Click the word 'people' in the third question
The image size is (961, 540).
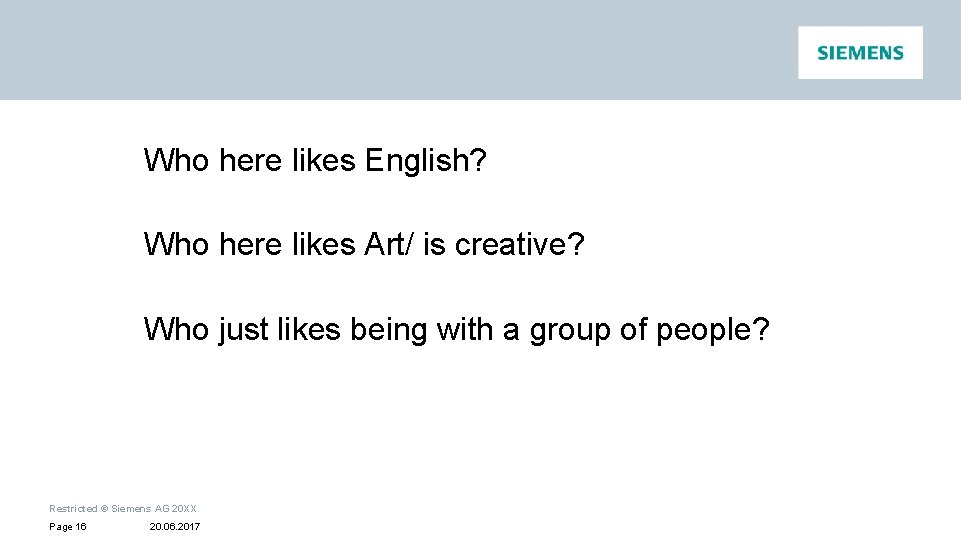click(x=704, y=331)
